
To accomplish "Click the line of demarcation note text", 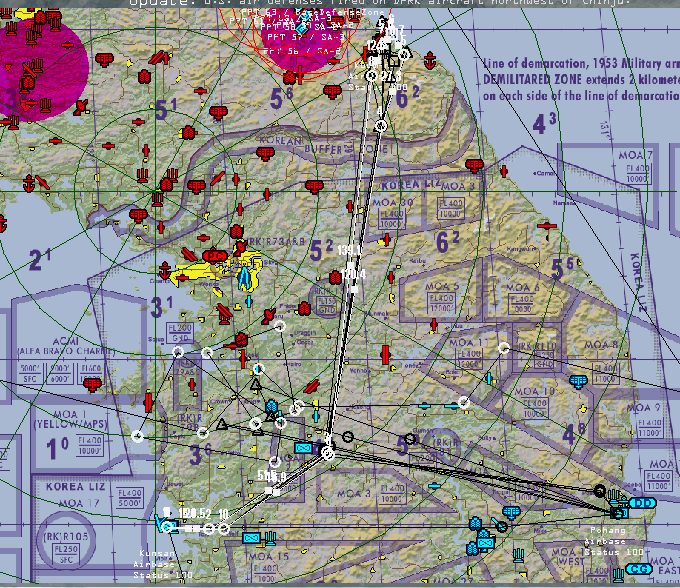I will pos(581,79).
